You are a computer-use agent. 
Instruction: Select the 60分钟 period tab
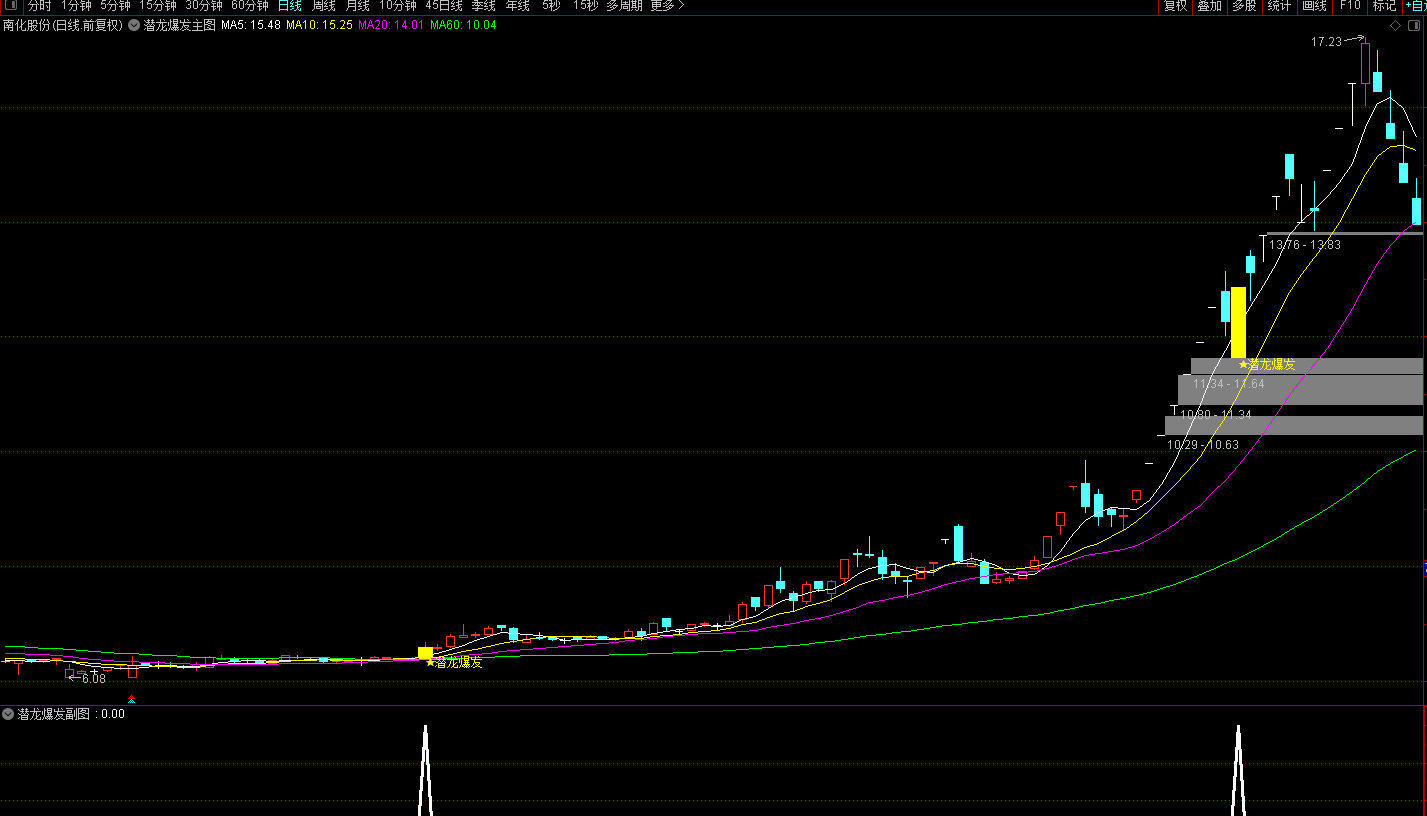pos(249,6)
